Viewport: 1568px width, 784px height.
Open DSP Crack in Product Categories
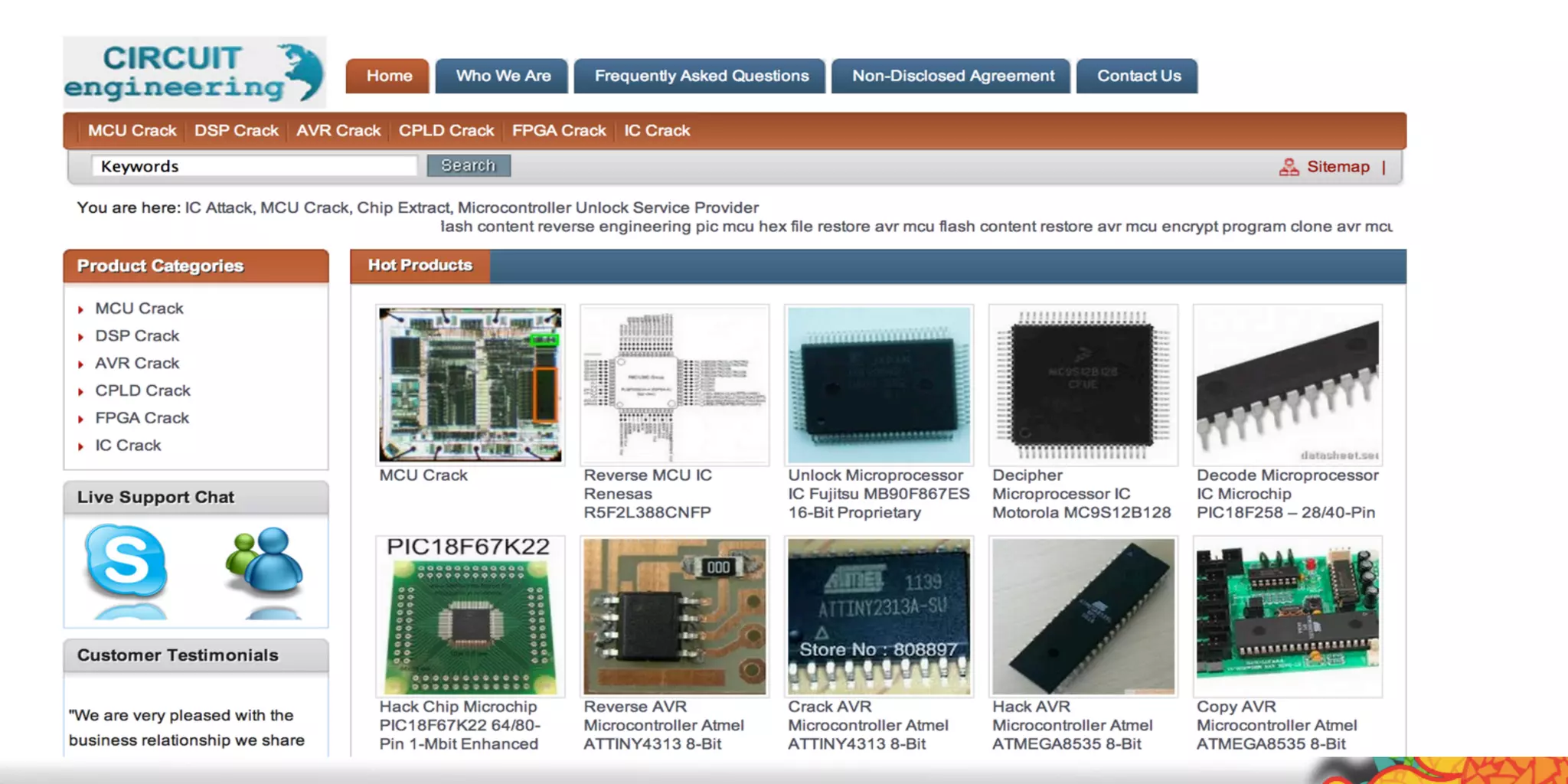click(x=137, y=336)
